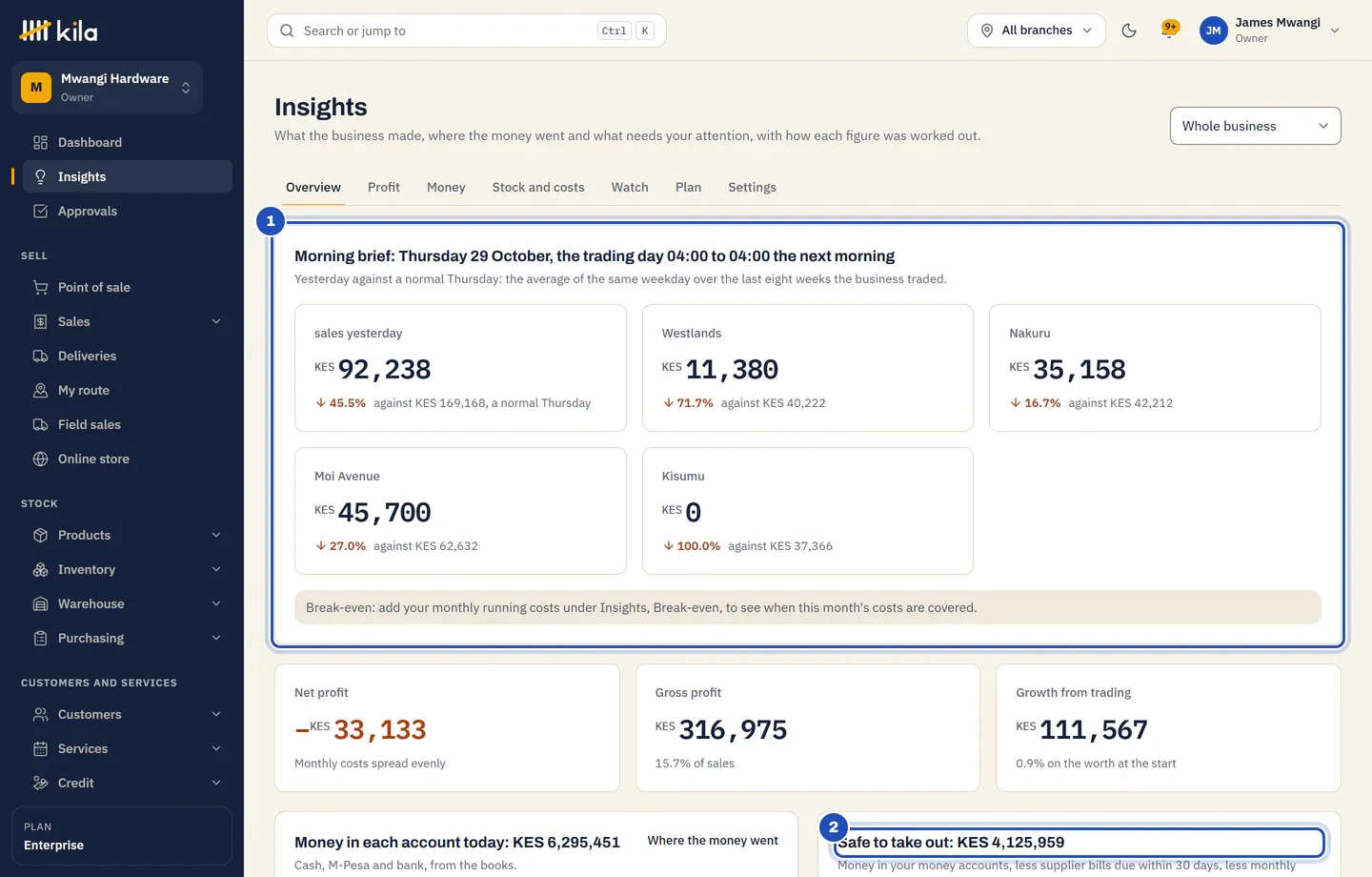1372x877 pixels.
Task: Click the Insights lightbulb icon
Action: (x=40, y=176)
